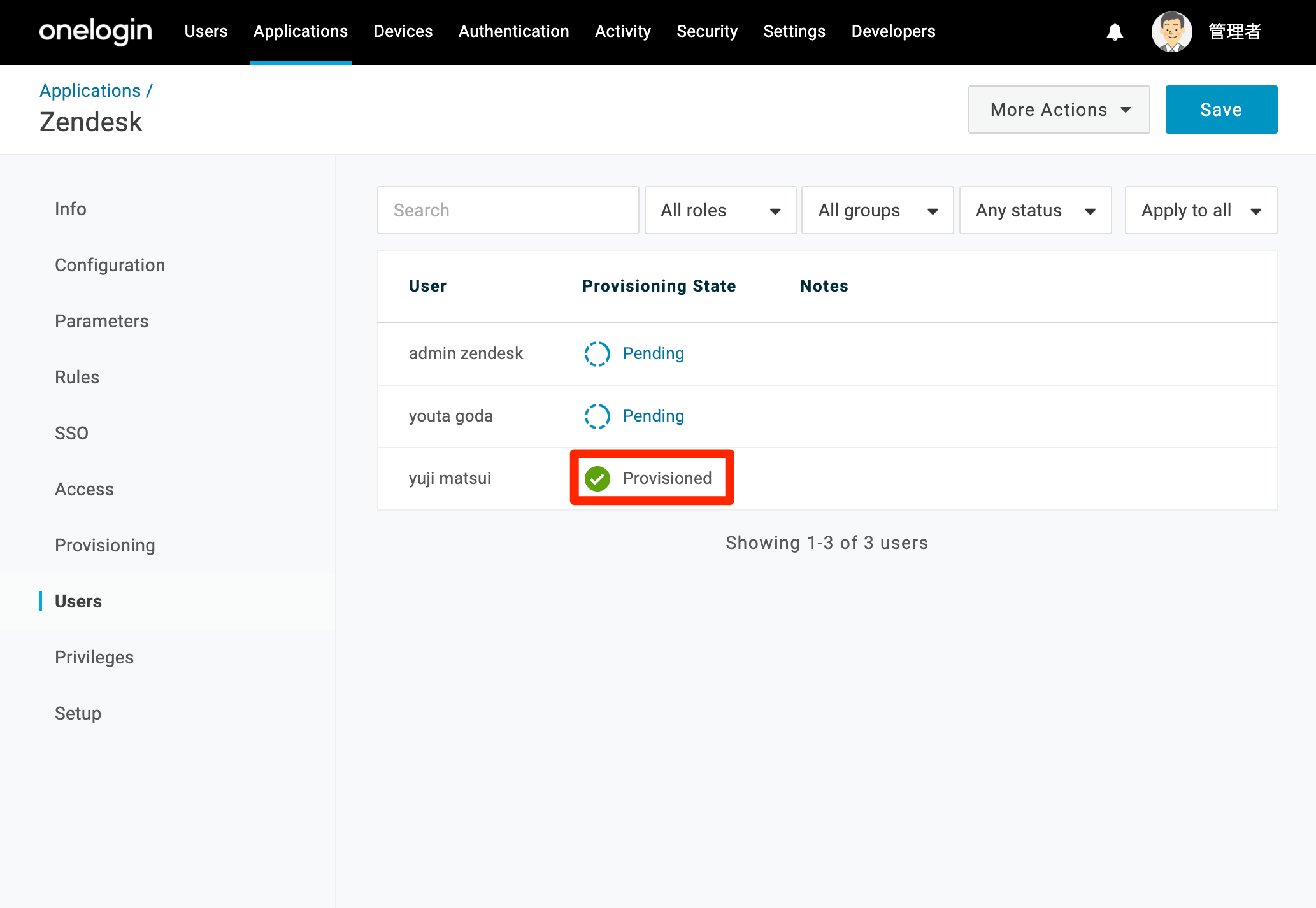
Task: Click the Showing 1-3 of 3 users text
Action: pyautogui.click(x=826, y=543)
